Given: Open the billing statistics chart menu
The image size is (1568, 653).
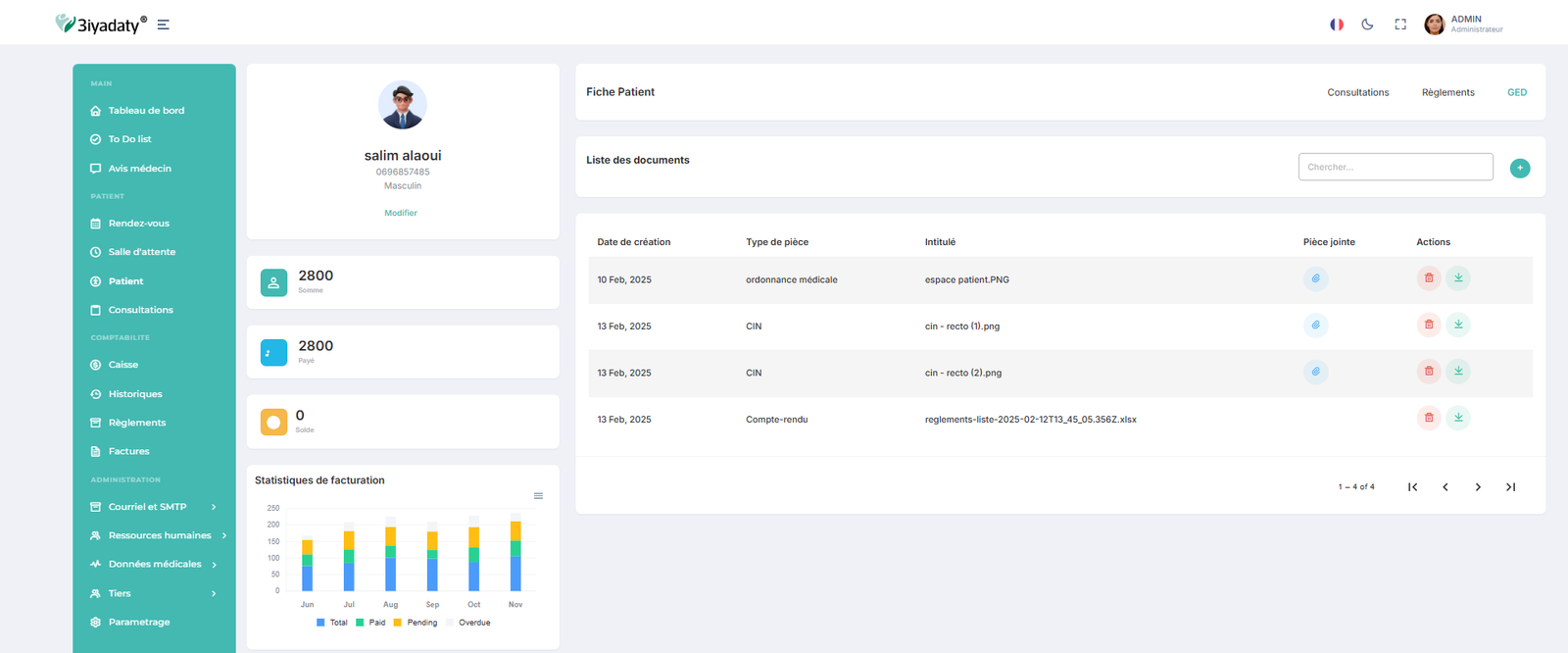Looking at the screenshot, I should click(538, 496).
